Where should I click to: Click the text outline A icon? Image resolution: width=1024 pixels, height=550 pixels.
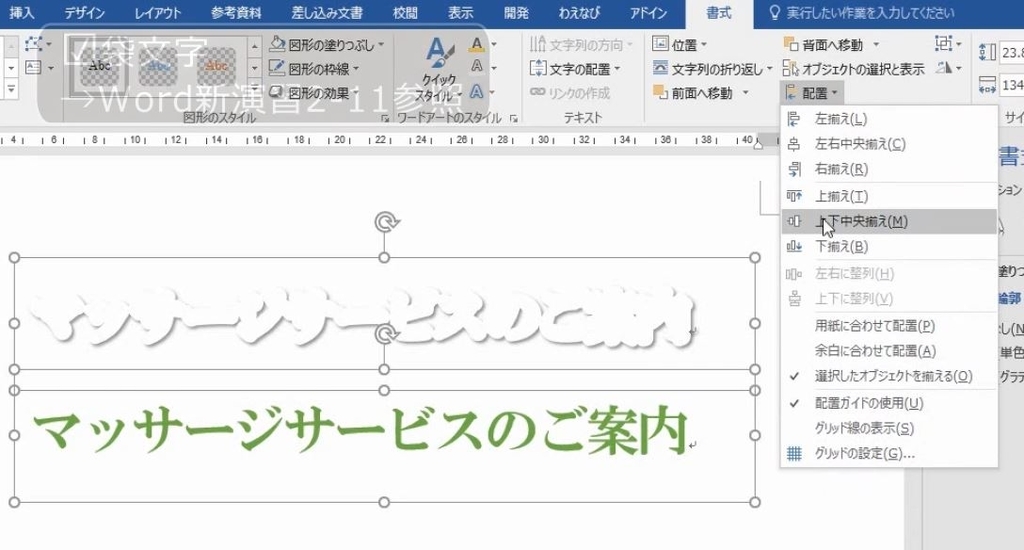coord(477,67)
